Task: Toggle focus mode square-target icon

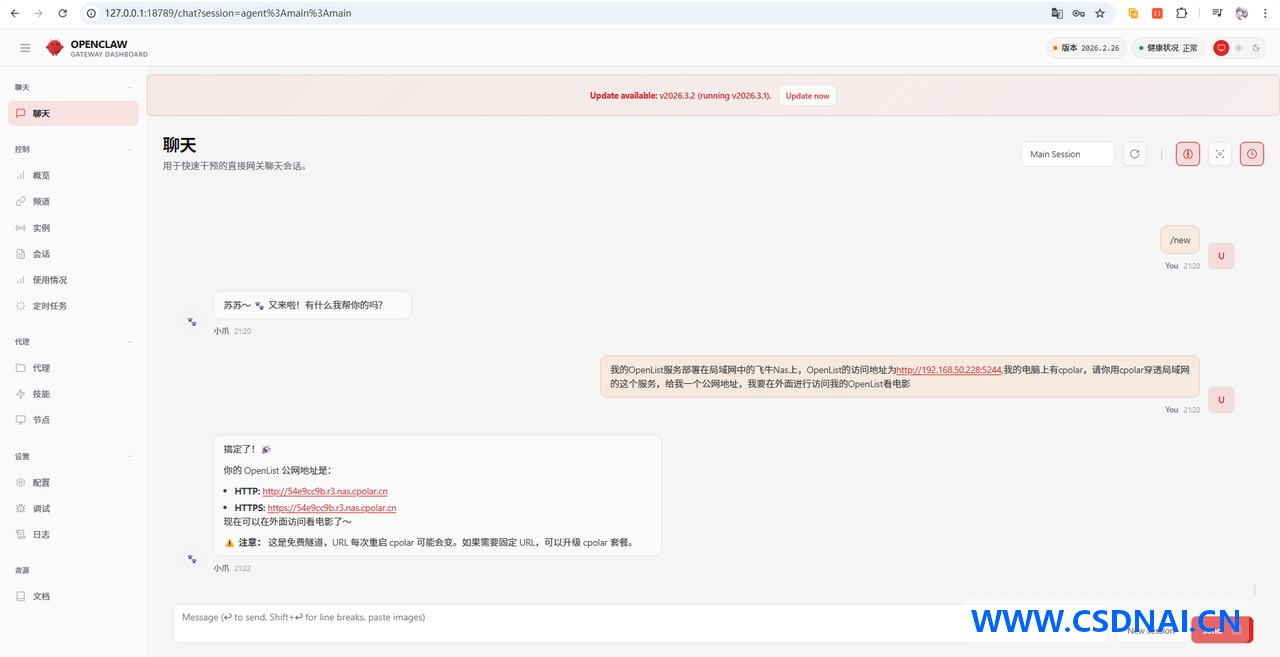Action: point(1220,154)
